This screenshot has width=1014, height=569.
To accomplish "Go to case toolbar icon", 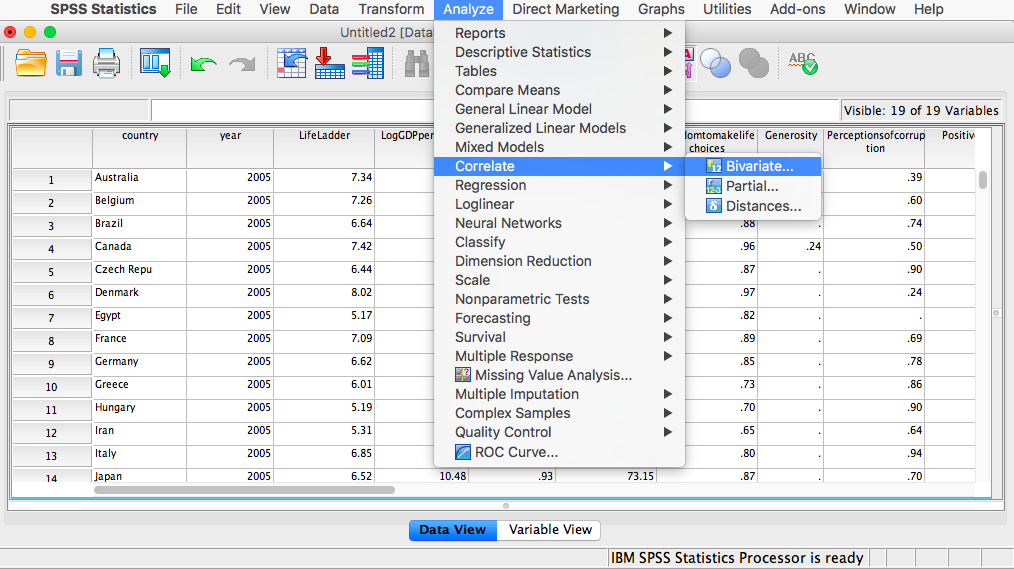I will [291, 63].
